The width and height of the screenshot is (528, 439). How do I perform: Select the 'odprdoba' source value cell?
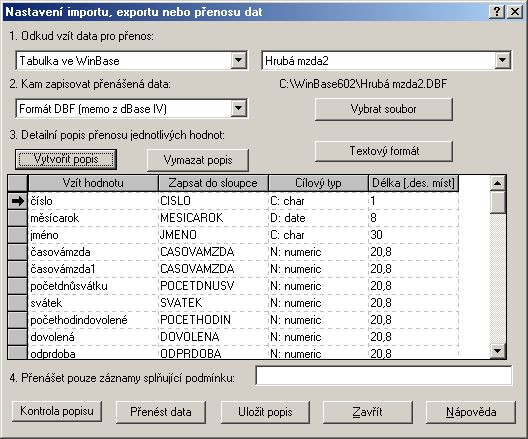coord(93,352)
